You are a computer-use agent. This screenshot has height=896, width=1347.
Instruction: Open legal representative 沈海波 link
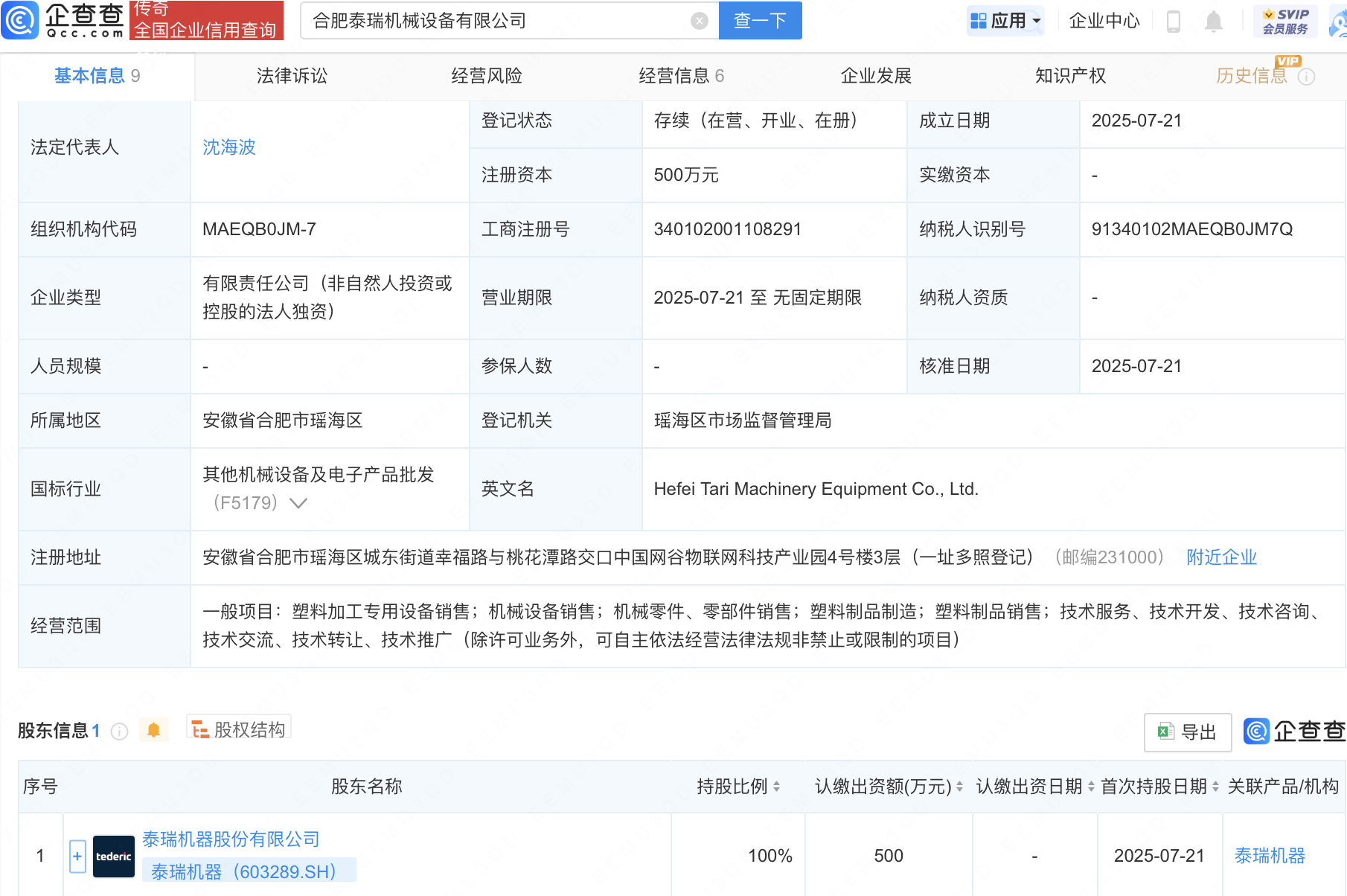tap(229, 147)
